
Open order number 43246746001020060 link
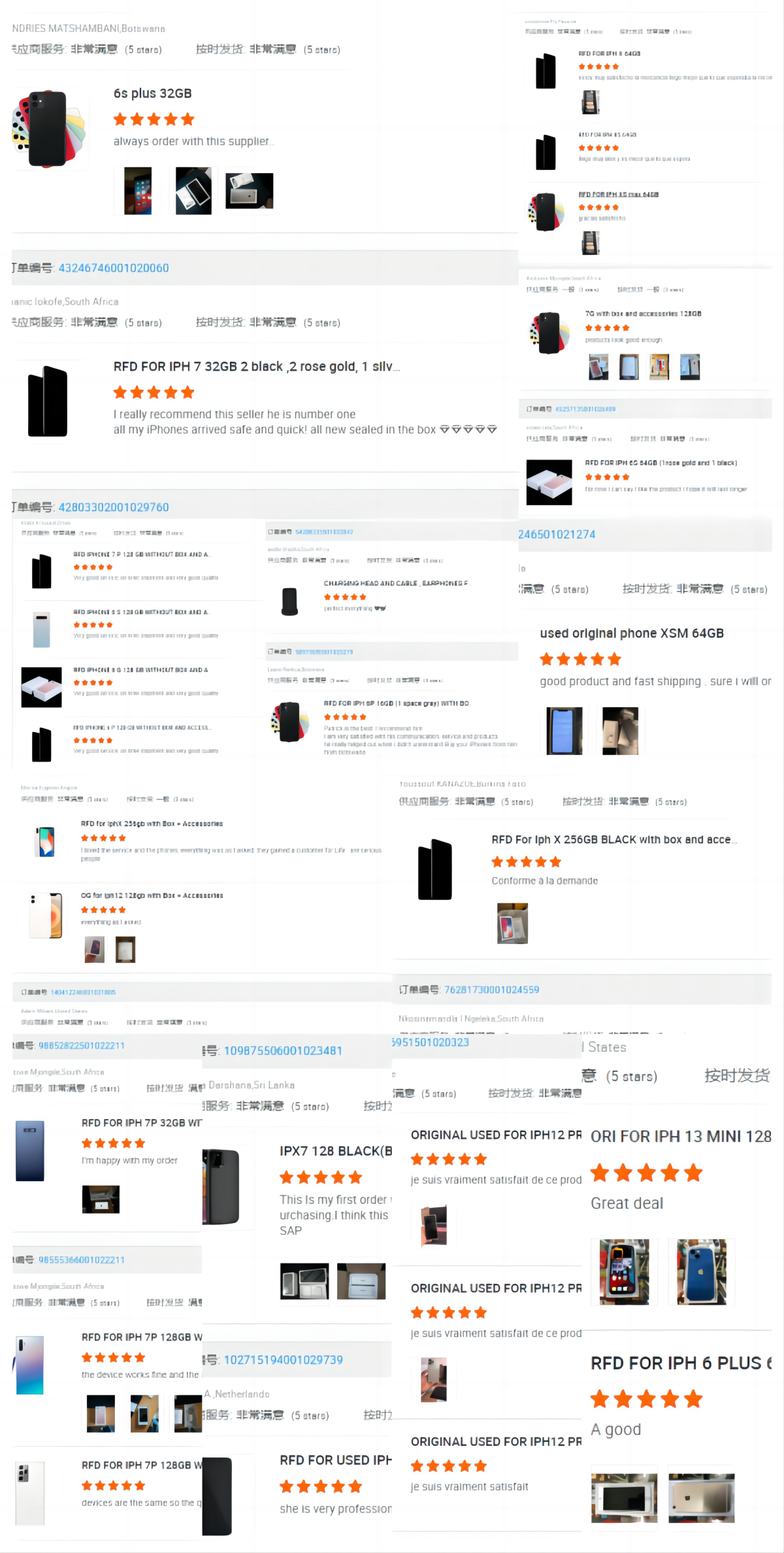[x=114, y=268]
